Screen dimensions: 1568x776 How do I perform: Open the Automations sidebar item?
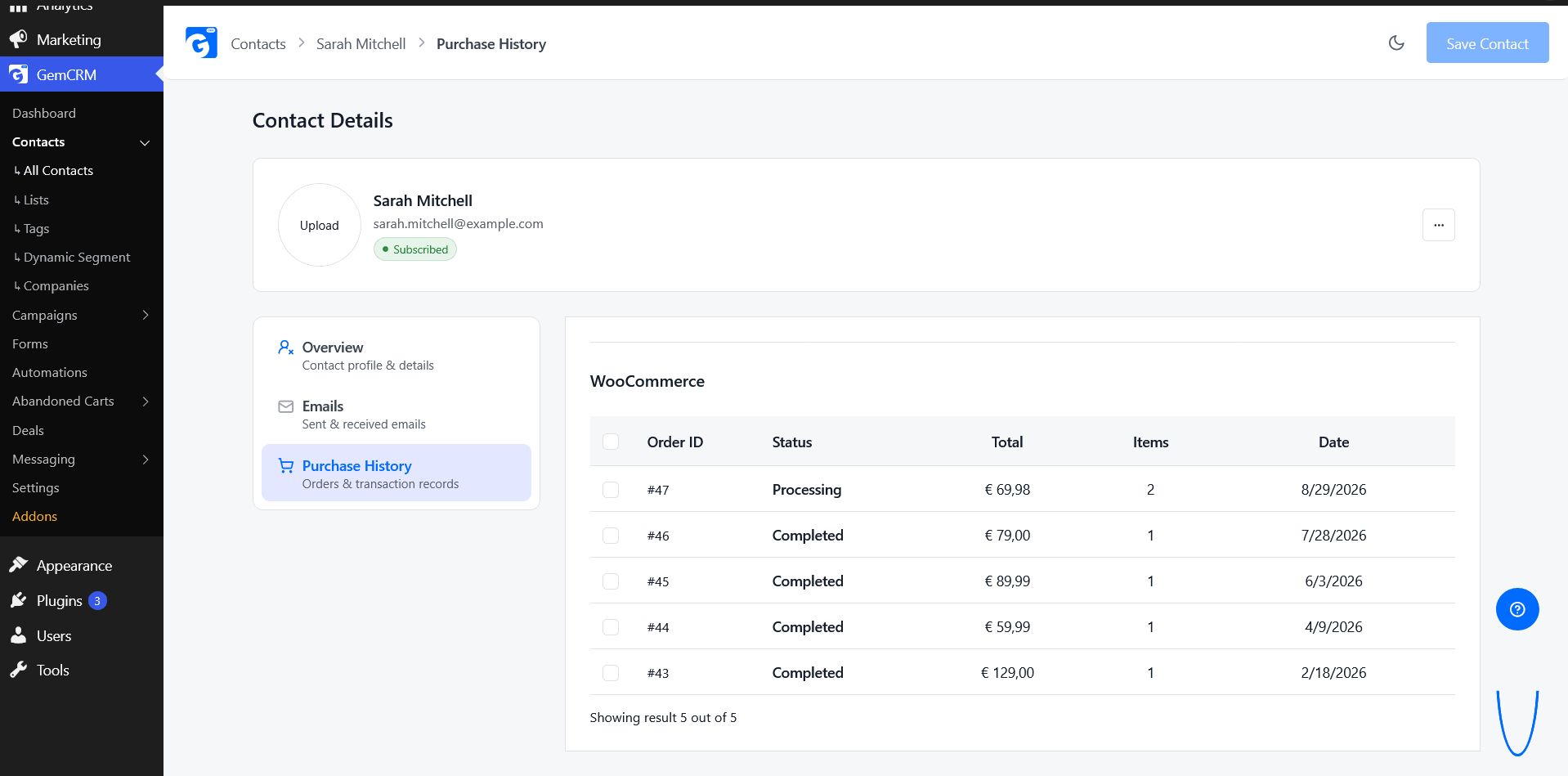(x=50, y=372)
